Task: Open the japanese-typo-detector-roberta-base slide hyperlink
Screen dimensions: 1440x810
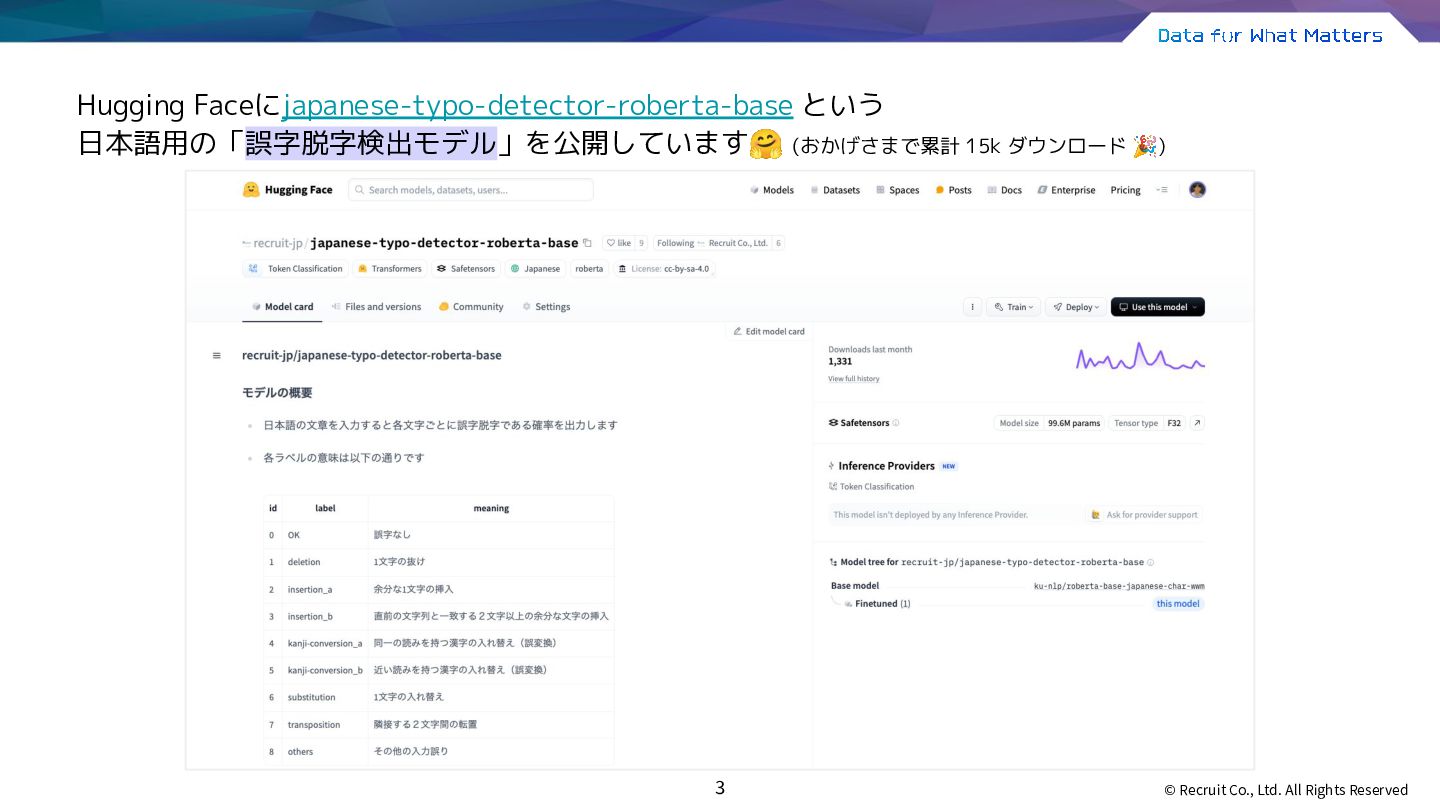Action: pyautogui.click(x=538, y=105)
